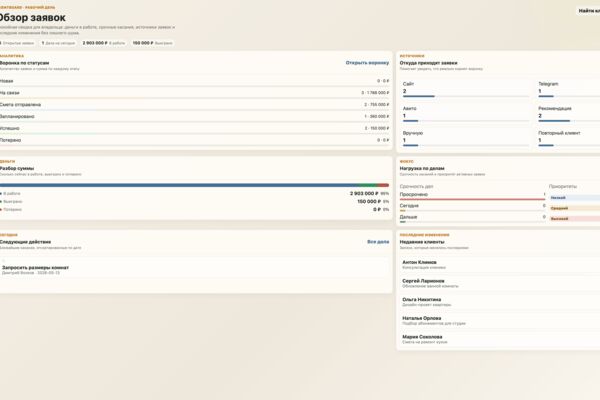The image size is (600, 400).
Task: Click the 'Все дела' link
Action: point(378,242)
